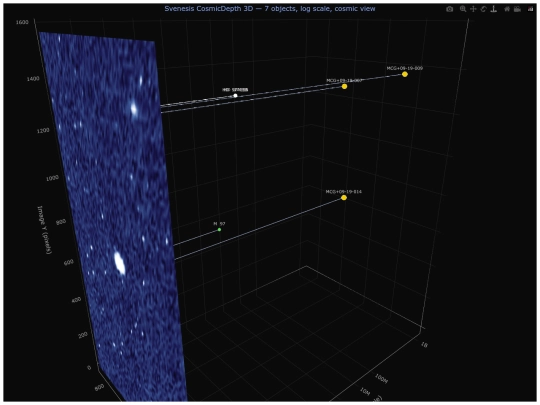
Task: Select the Zoom tool in modebar
Action: [x=463, y=9]
